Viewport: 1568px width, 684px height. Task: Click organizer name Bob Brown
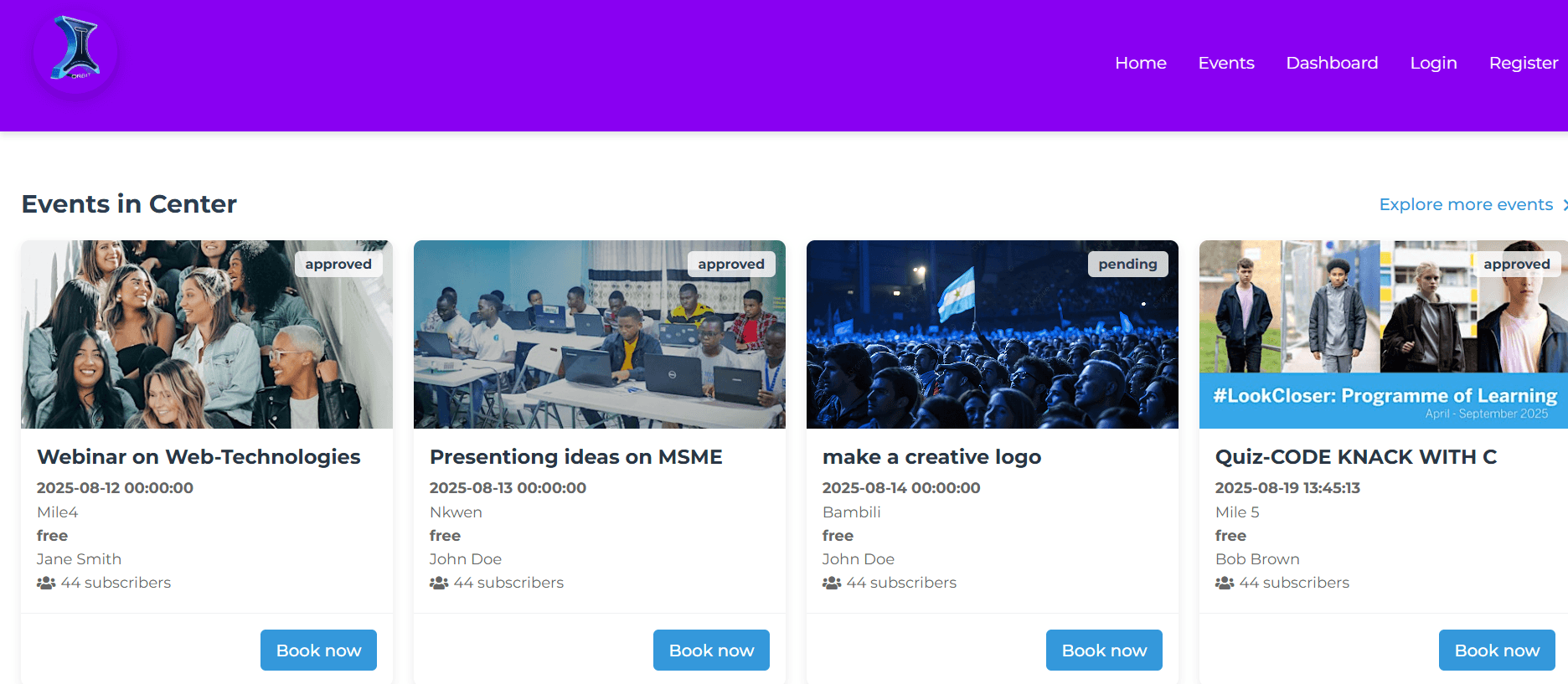(x=1257, y=558)
